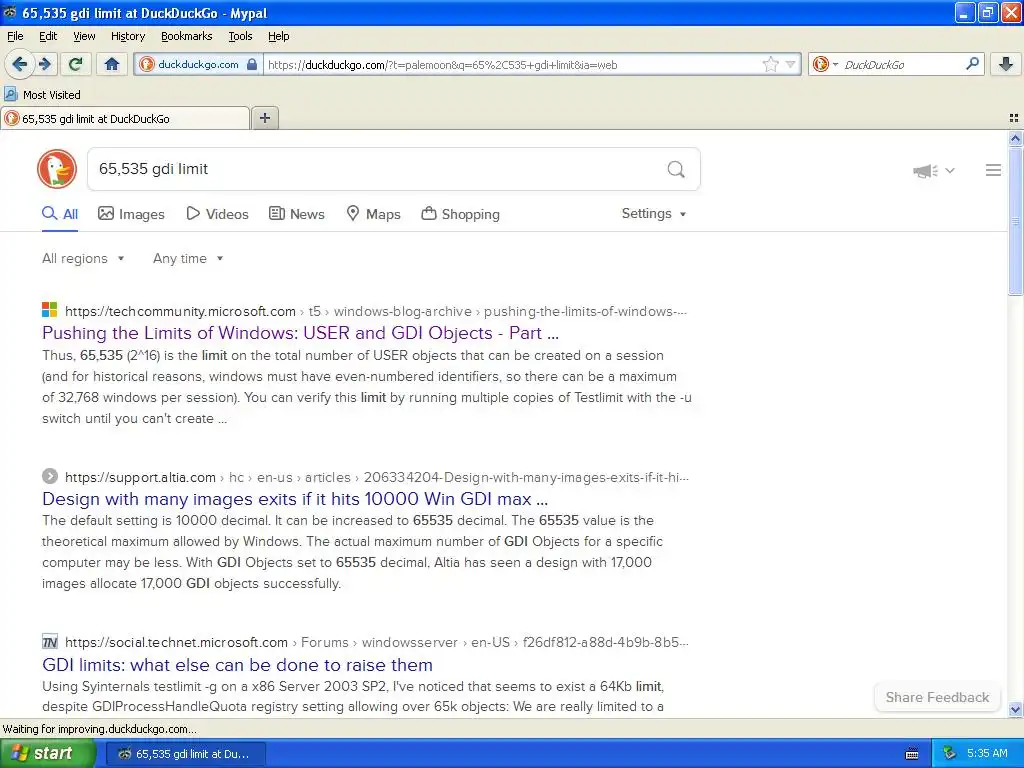Click the padlock site identity icon
Screen dimensions: 1024x768
tap(252, 64)
